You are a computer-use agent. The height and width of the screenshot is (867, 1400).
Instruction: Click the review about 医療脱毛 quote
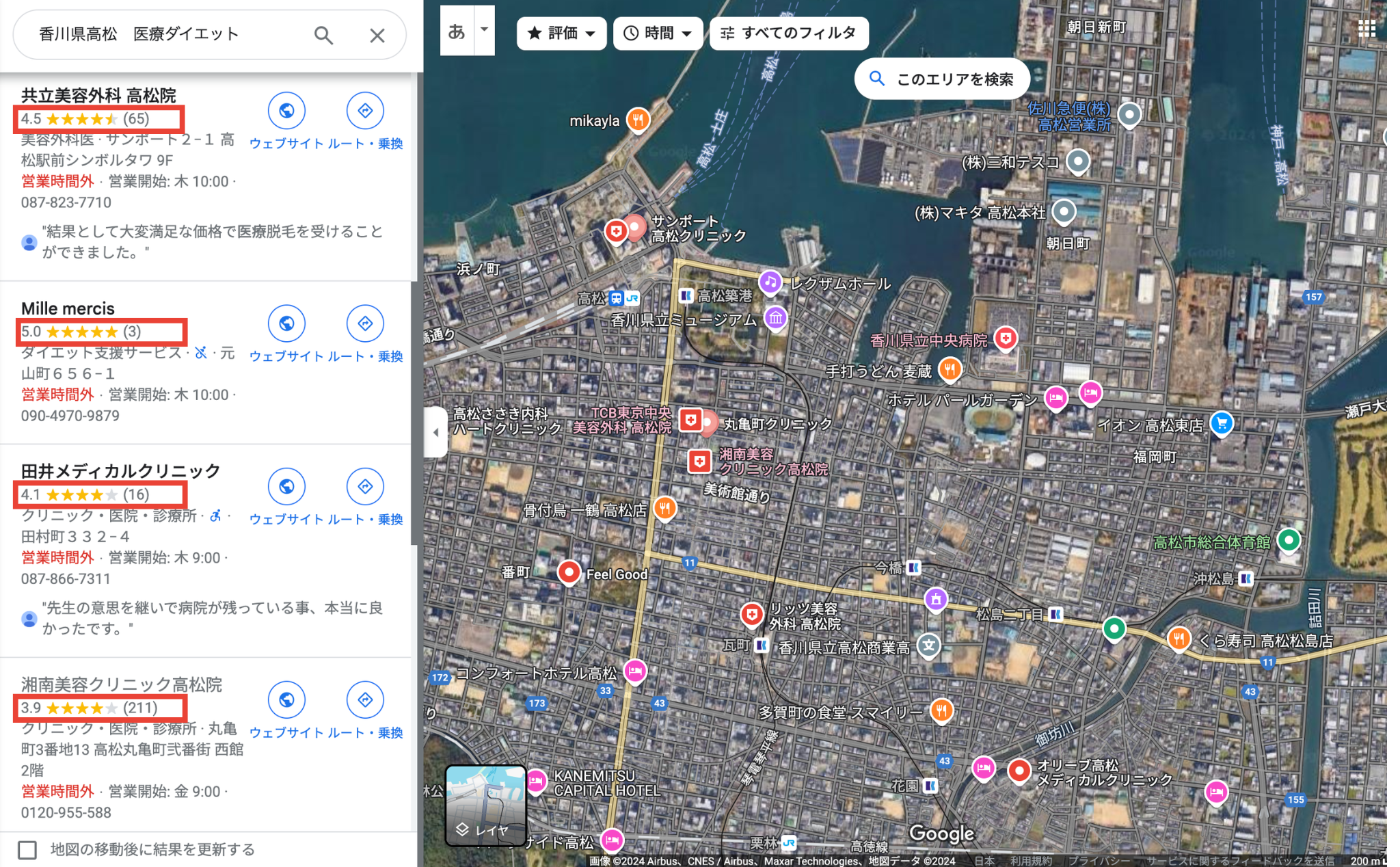(x=213, y=241)
